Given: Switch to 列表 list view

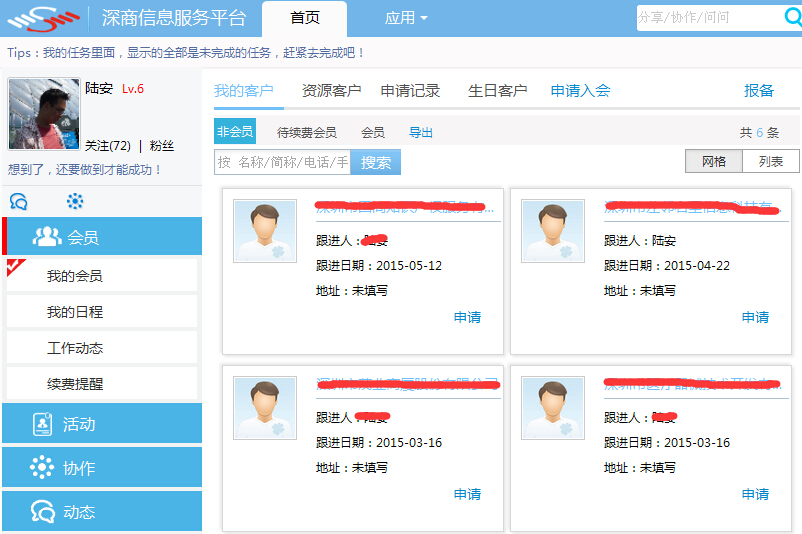Looking at the screenshot, I should (771, 162).
